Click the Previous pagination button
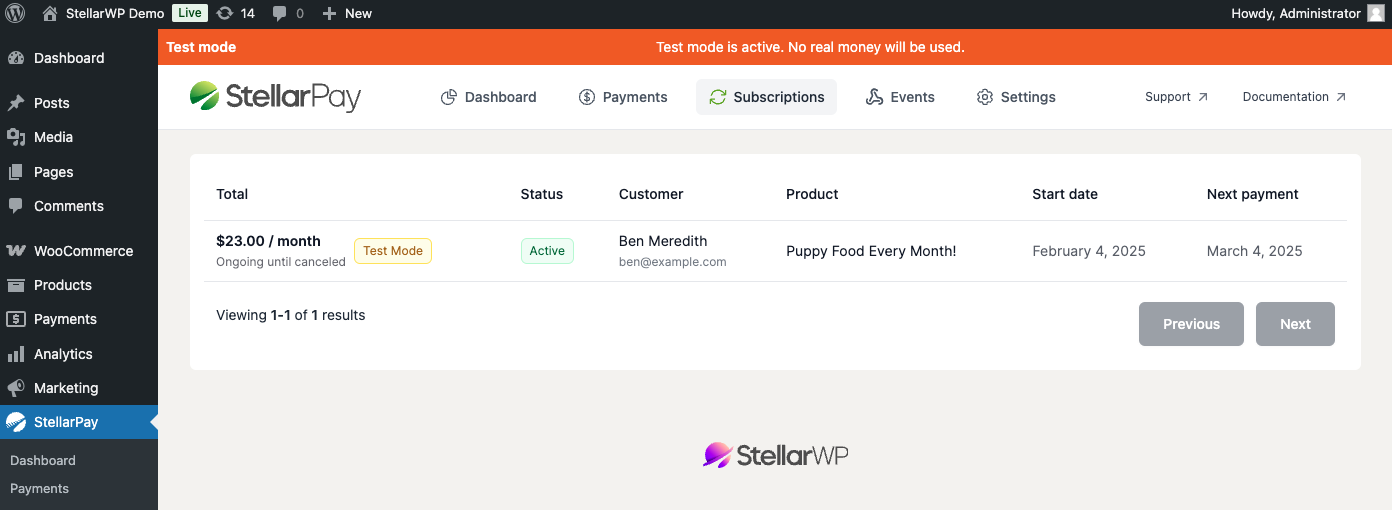This screenshot has width=1392, height=510. click(1191, 324)
